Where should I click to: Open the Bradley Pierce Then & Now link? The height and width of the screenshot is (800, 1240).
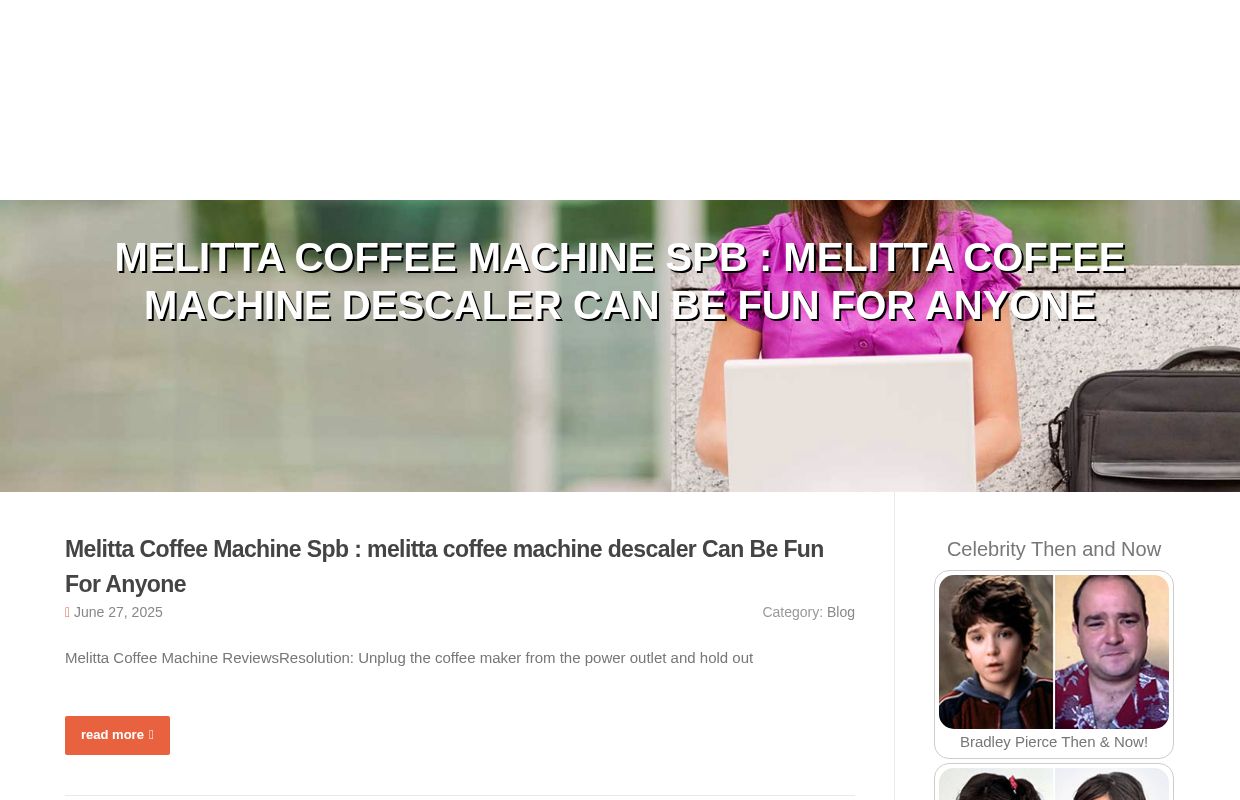[x=1054, y=741]
